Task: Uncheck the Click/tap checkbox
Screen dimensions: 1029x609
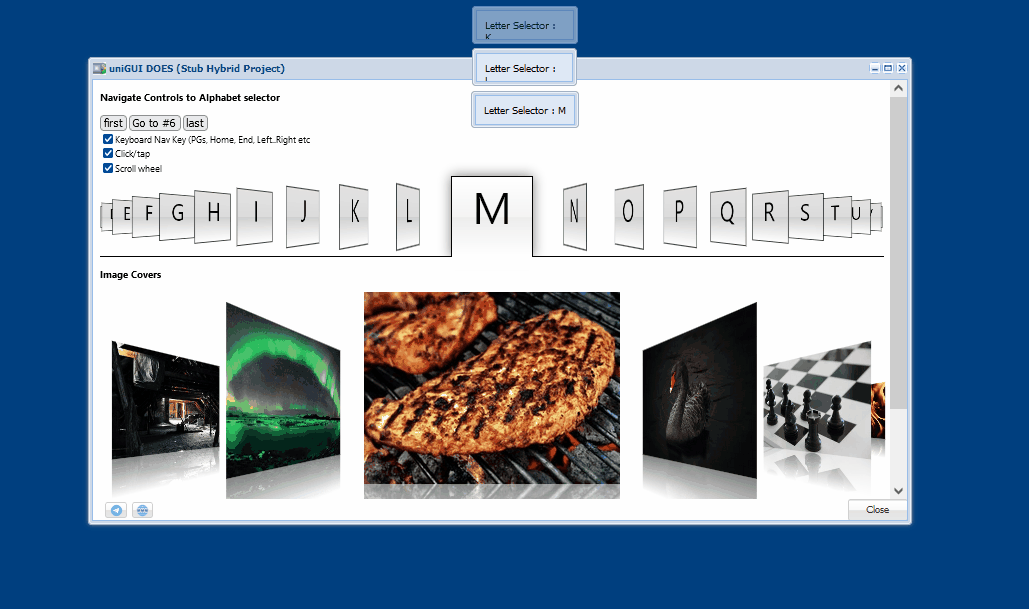Action: (108, 154)
